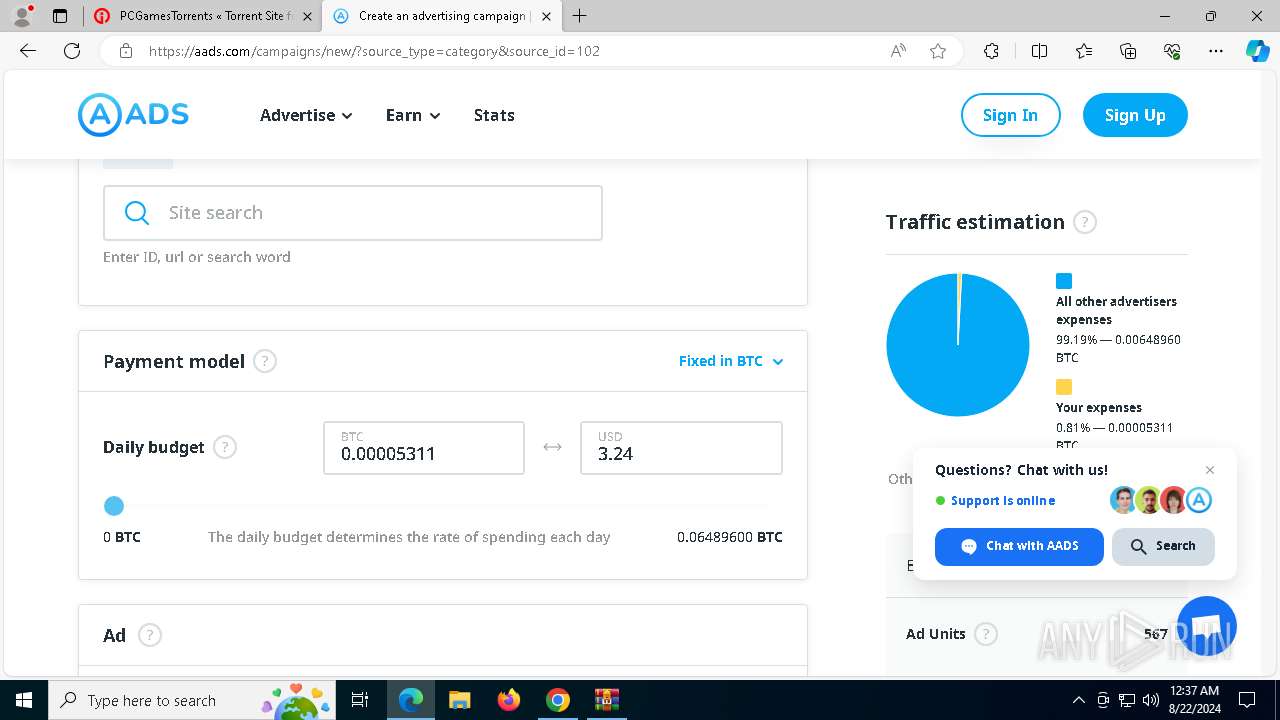Screen dimensions: 1280x720
Task: Open a new browser tab
Action: click(580, 16)
